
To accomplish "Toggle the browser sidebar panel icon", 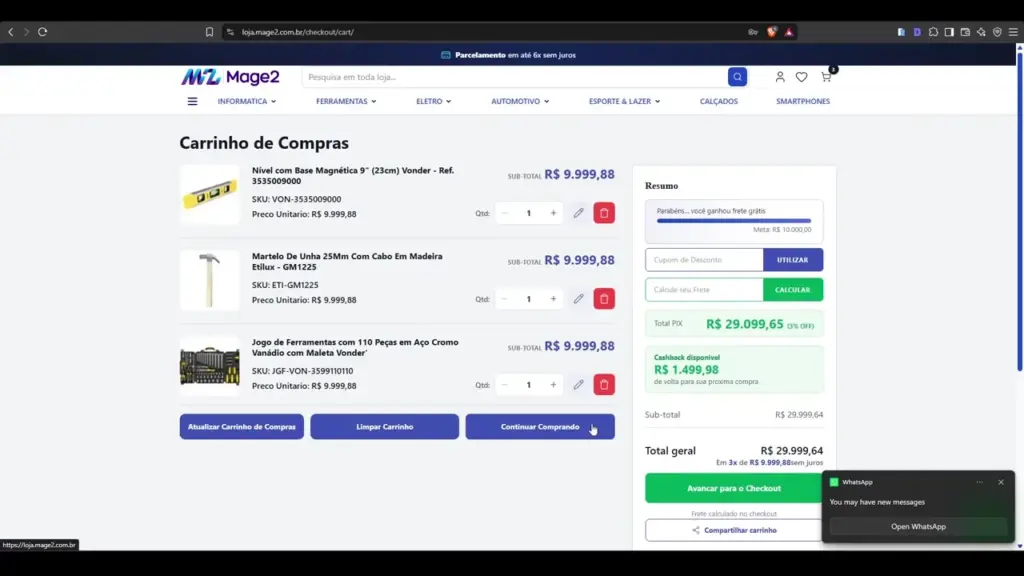I will tap(949, 31).
